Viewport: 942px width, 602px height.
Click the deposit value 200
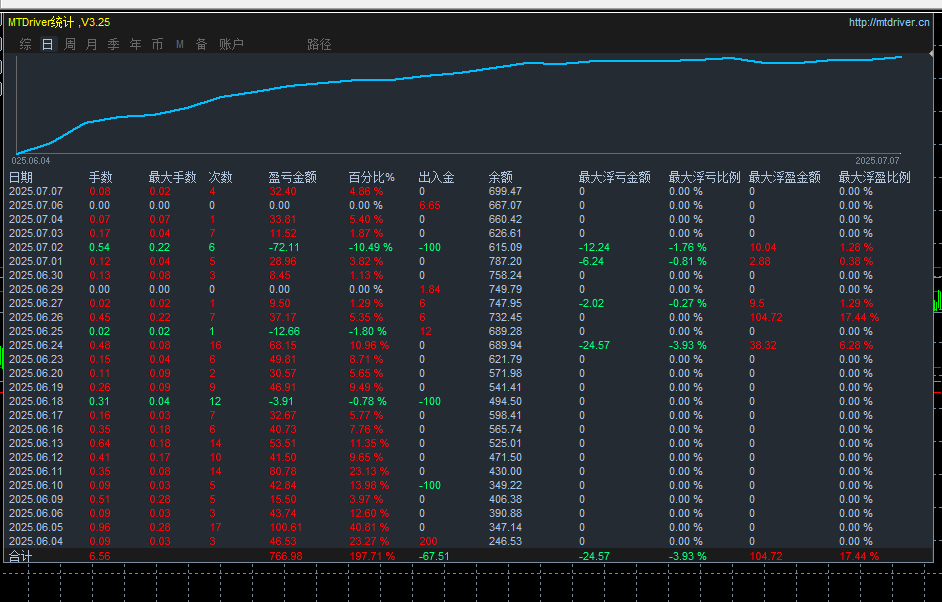(x=428, y=541)
